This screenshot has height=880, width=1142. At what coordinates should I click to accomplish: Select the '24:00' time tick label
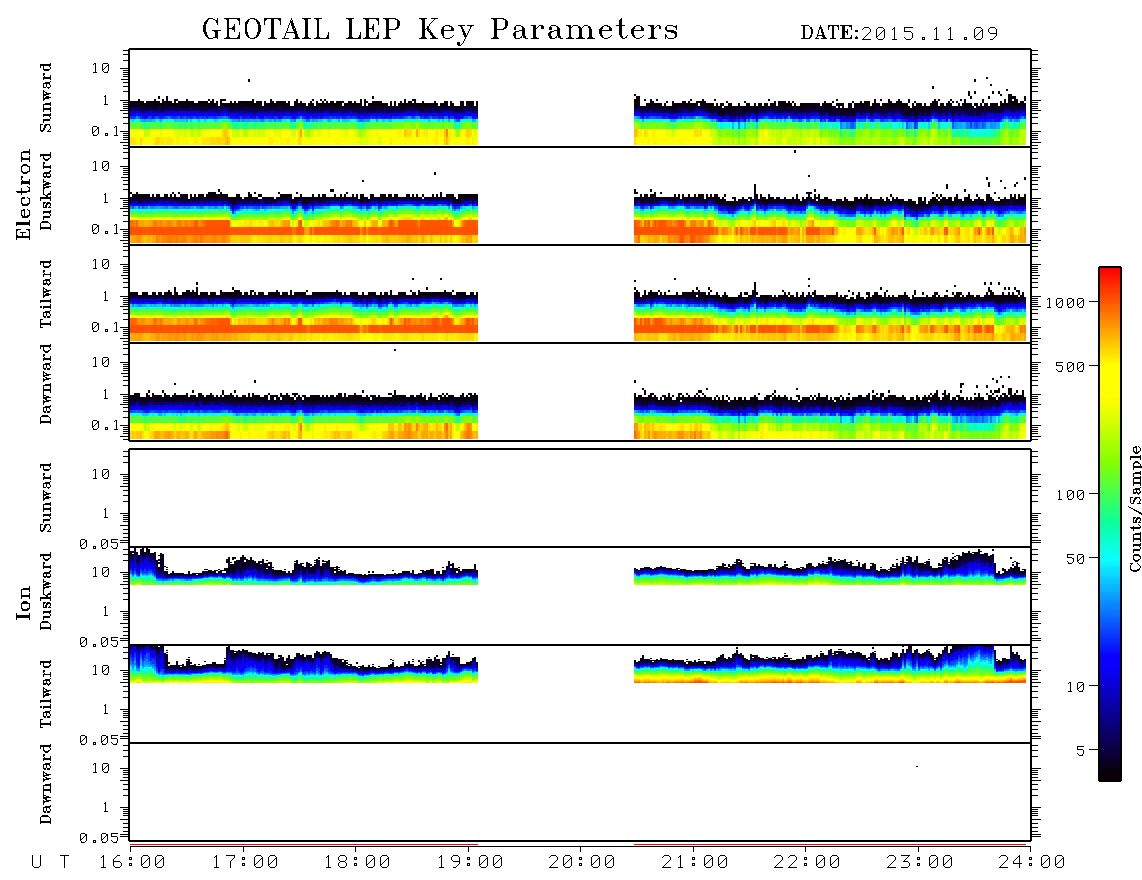pyautogui.click(x=1032, y=863)
